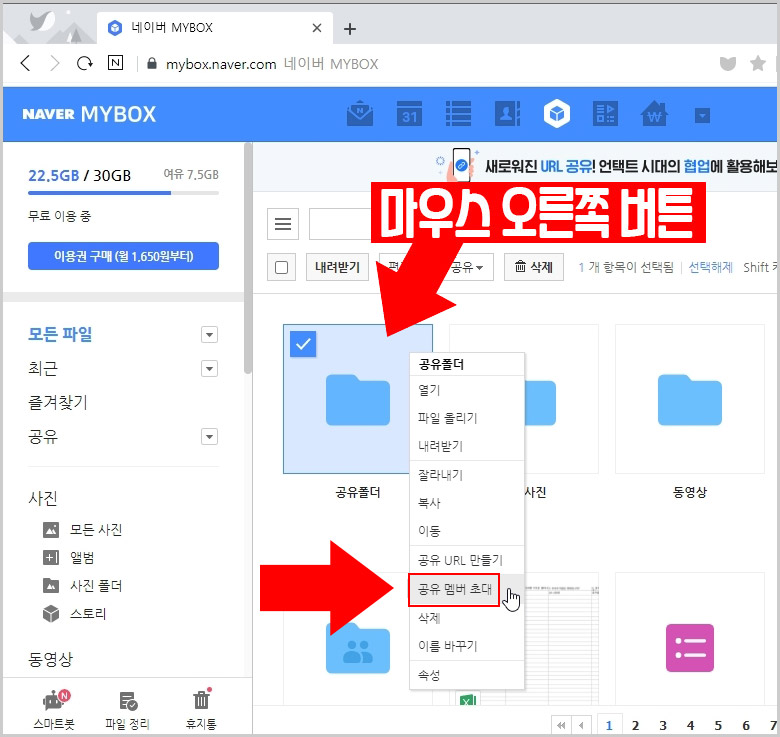Go to page 2
Image resolution: width=780 pixels, height=737 pixels.
point(635,726)
